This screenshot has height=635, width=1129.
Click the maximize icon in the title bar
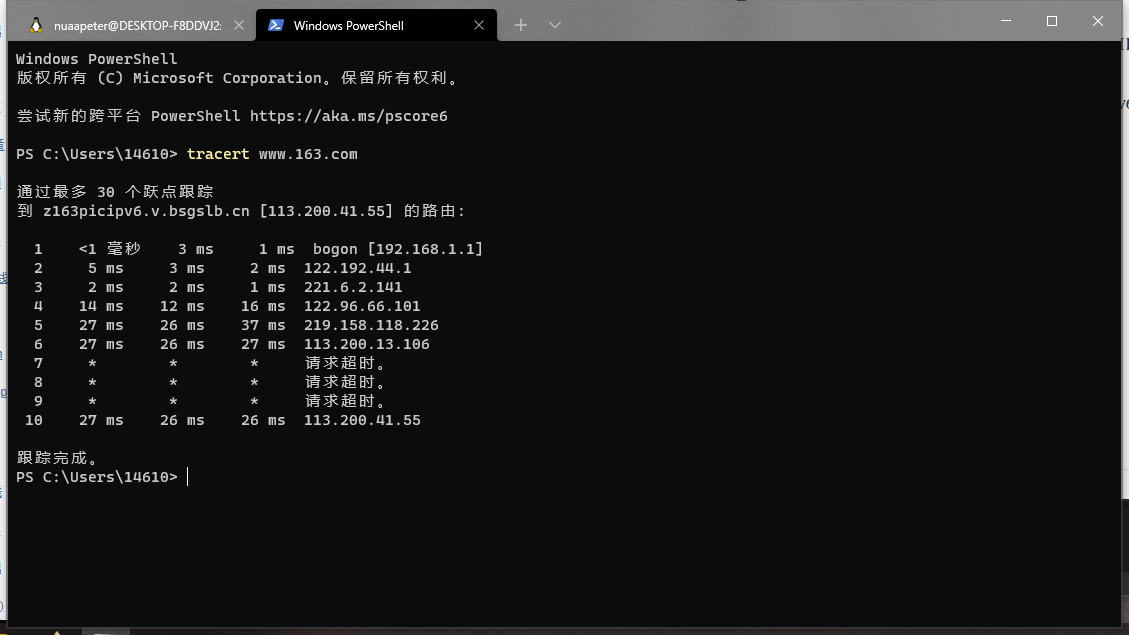1052,21
